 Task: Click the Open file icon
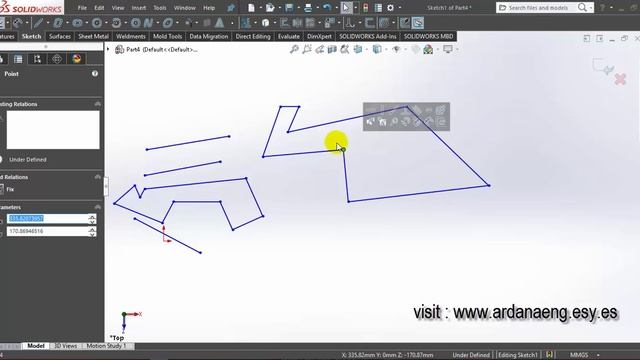coord(270,8)
